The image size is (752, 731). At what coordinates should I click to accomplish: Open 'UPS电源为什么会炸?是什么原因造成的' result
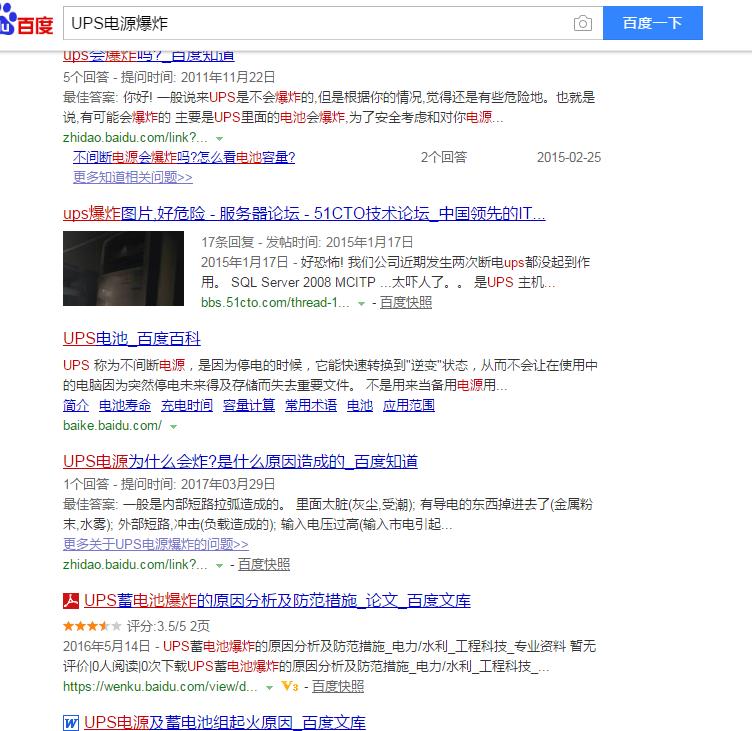pyautogui.click(x=240, y=461)
